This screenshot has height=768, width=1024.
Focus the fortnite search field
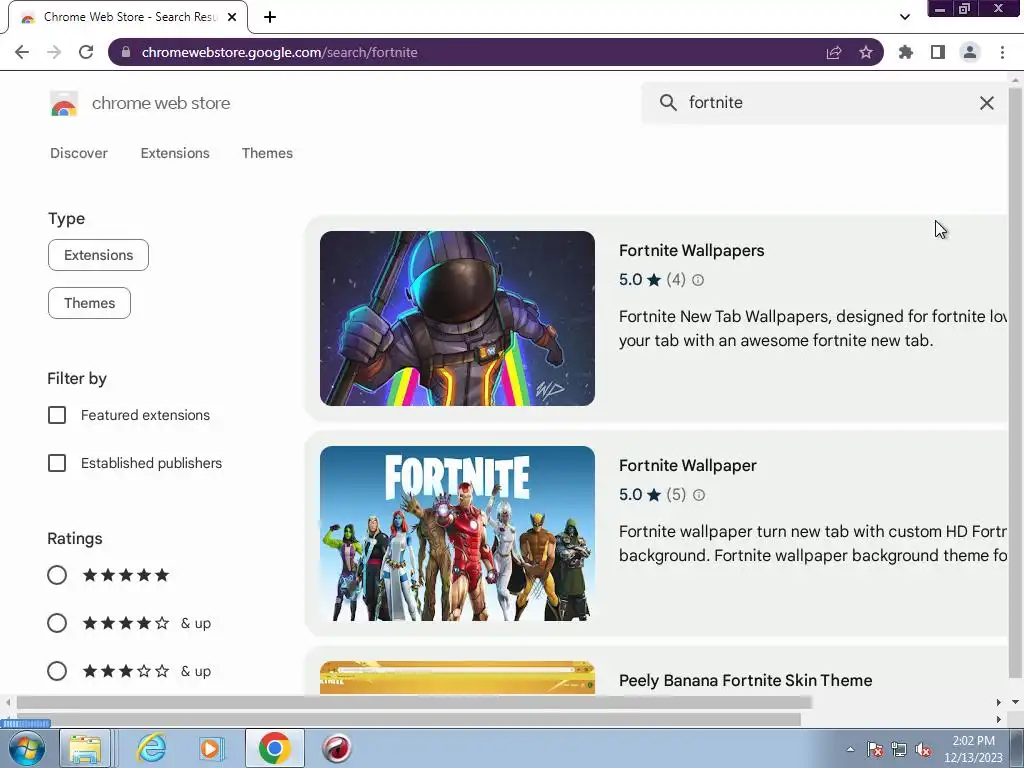[826, 103]
